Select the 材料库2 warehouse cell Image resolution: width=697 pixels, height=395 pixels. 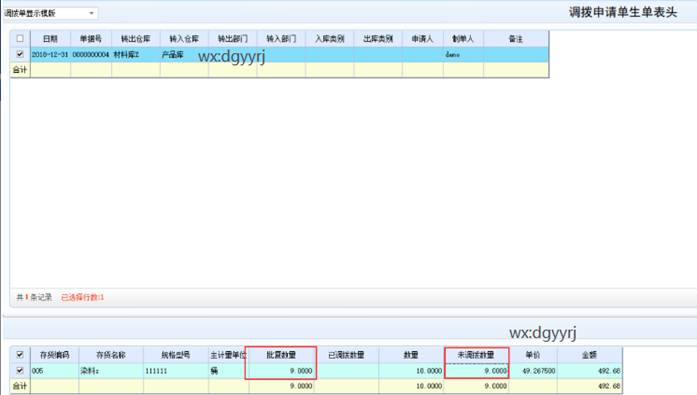[136, 55]
